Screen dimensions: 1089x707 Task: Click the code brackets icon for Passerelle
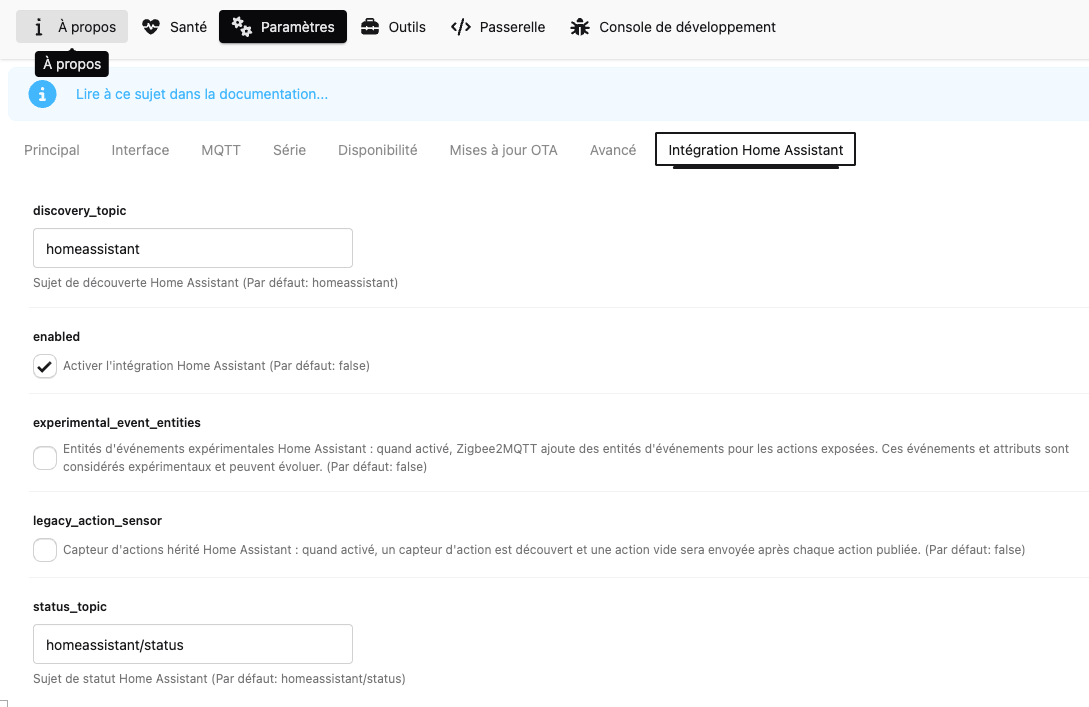[460, 27]
